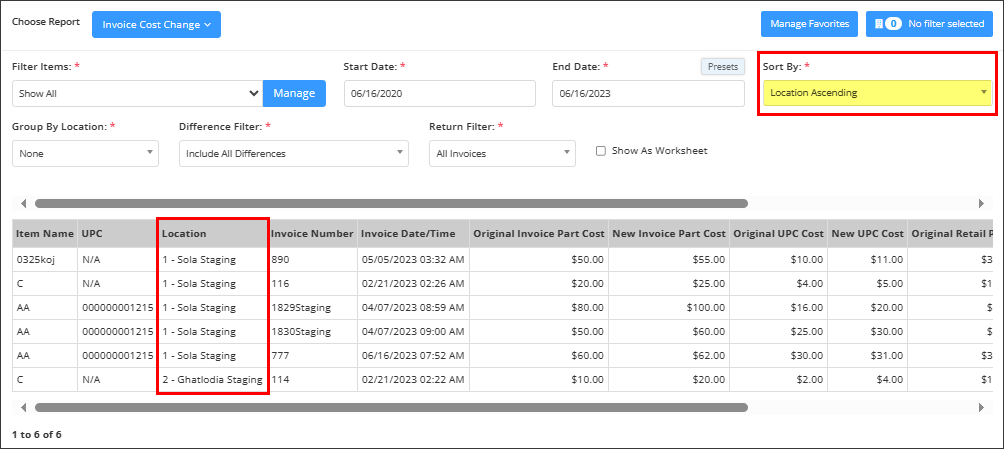The height and width of the screenshot is (449, 1004).
Task: Click the bottom horizontal scrollbar thumb
Action: (391, 407)
